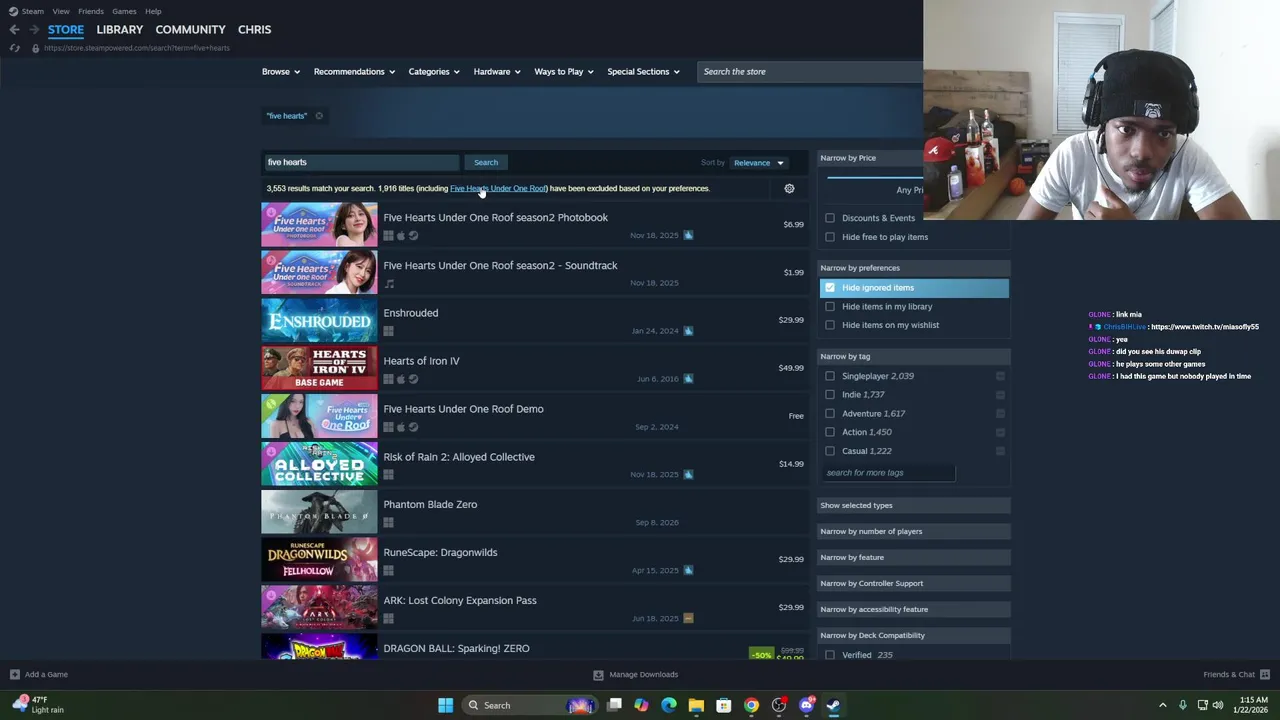Click the volume tray icon
The width and height of the screenshot is (1280, 720).
click(1218, 705)
